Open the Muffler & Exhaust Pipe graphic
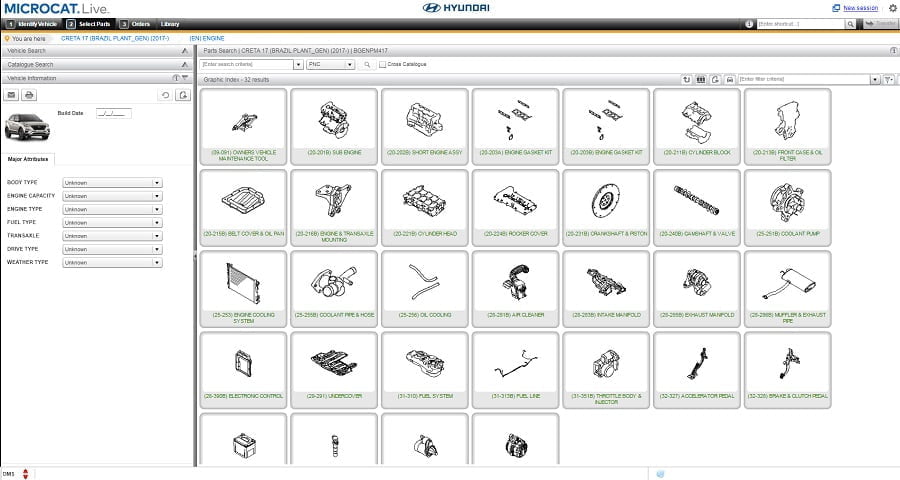Image resolution: width=900 pixels, height=480 pixels. click(788, 289)
